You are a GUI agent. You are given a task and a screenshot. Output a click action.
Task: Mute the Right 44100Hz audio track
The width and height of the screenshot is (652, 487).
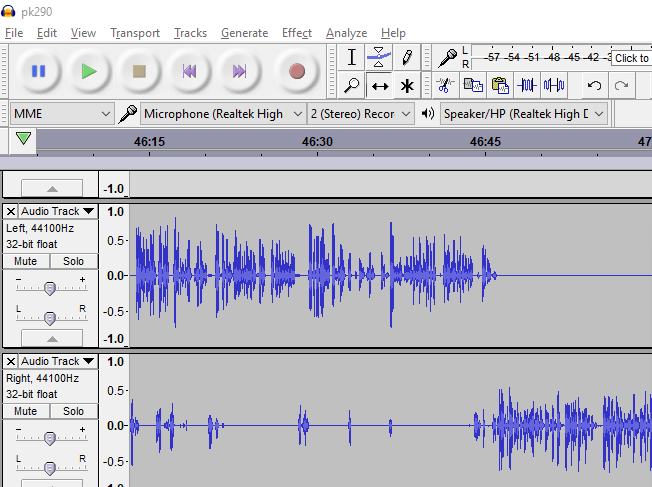(26, 411)
